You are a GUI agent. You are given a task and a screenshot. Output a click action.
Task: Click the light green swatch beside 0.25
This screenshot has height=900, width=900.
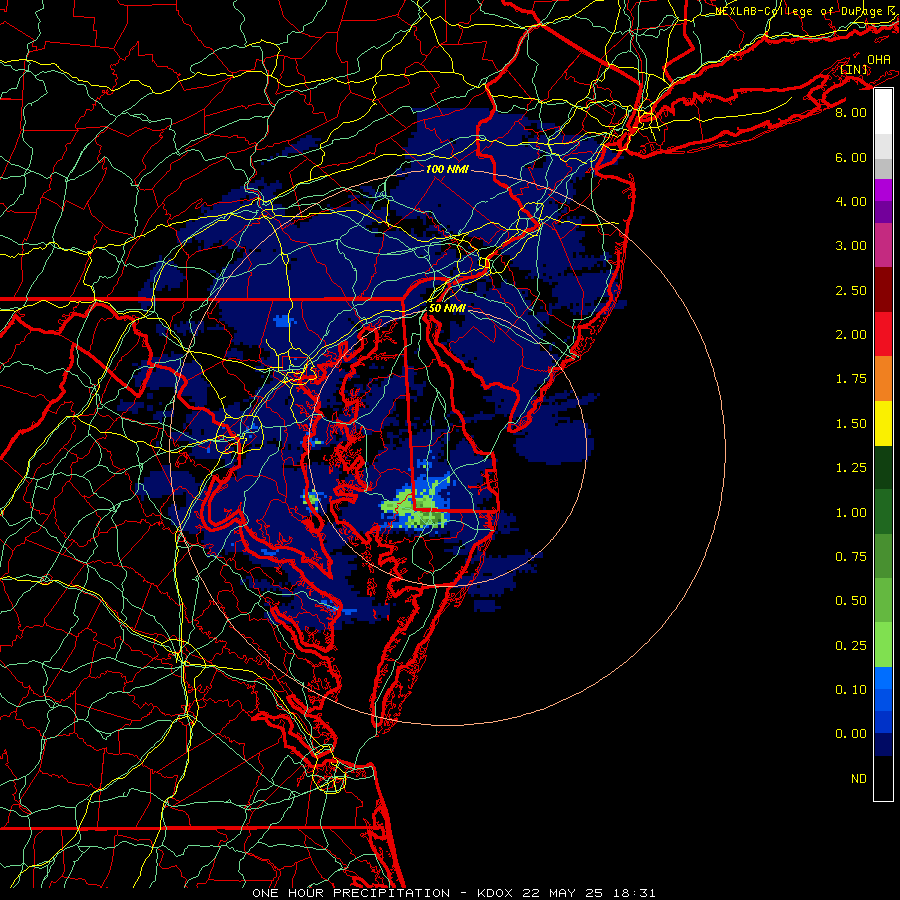(883, 645)
